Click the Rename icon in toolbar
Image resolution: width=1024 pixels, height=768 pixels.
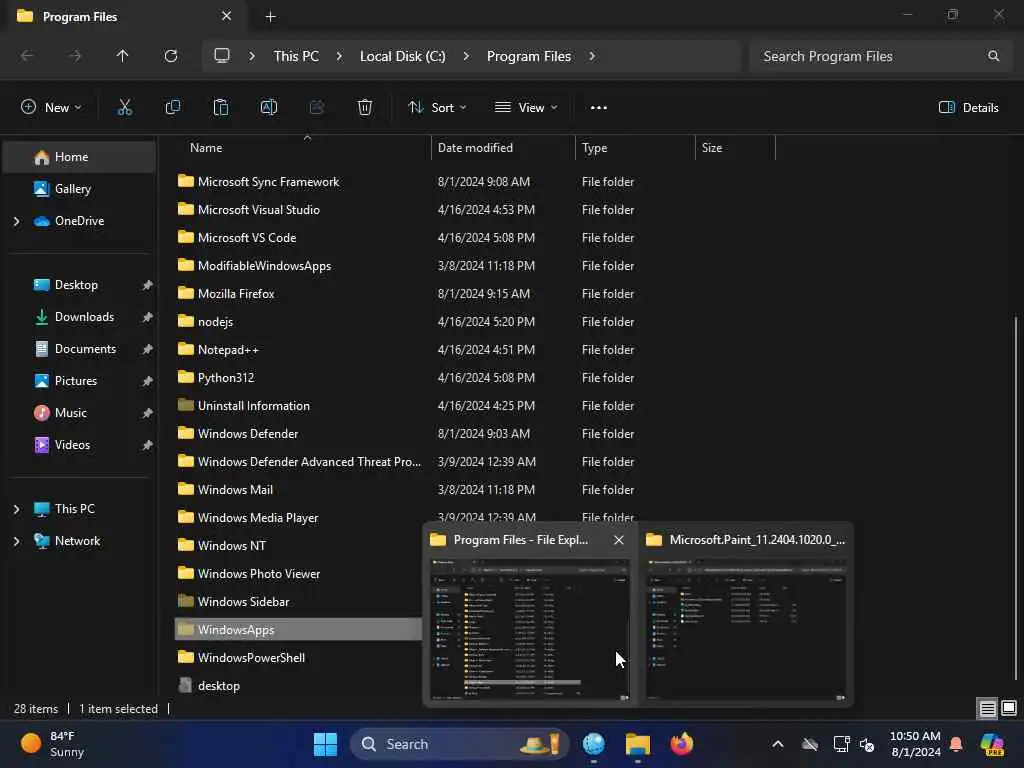point(268,108)
